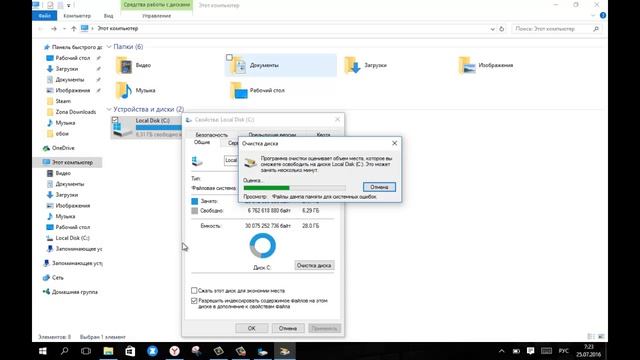
Task: Open the Explorer help icon
Action: pos(603,16)
